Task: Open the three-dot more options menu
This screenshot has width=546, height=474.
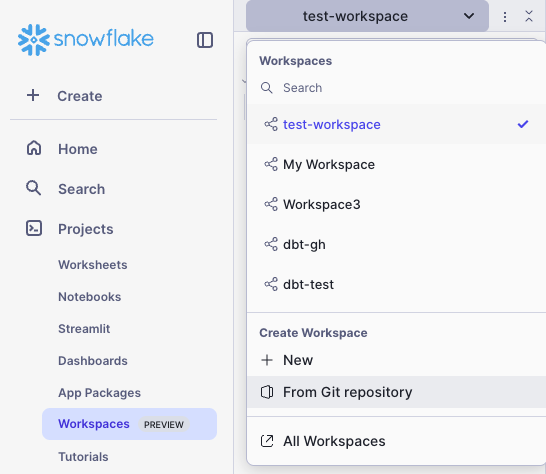Action: pyautogui.click(x=505, y=16)
